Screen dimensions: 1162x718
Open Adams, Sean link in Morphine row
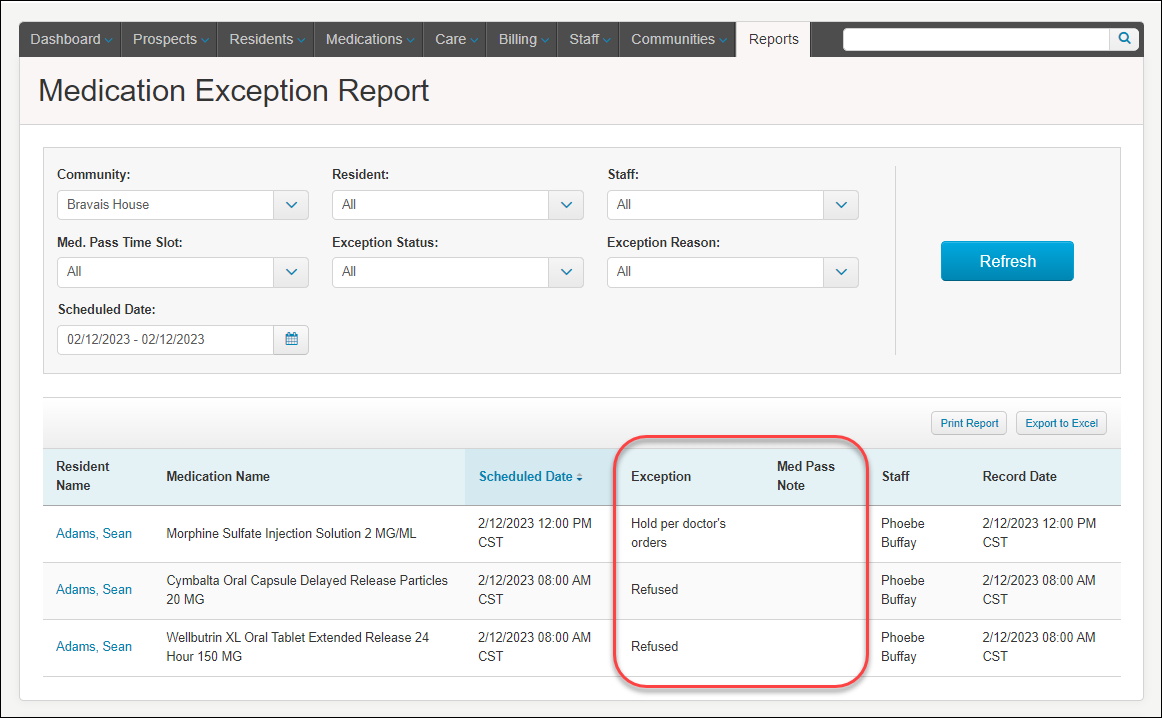coord(94,533)
